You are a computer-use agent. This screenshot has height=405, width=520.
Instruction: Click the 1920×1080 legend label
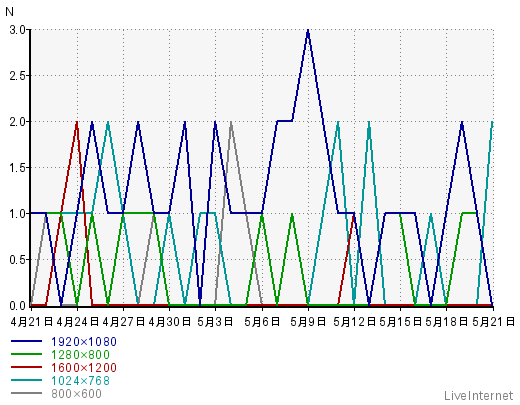click(x=84, y=342)
